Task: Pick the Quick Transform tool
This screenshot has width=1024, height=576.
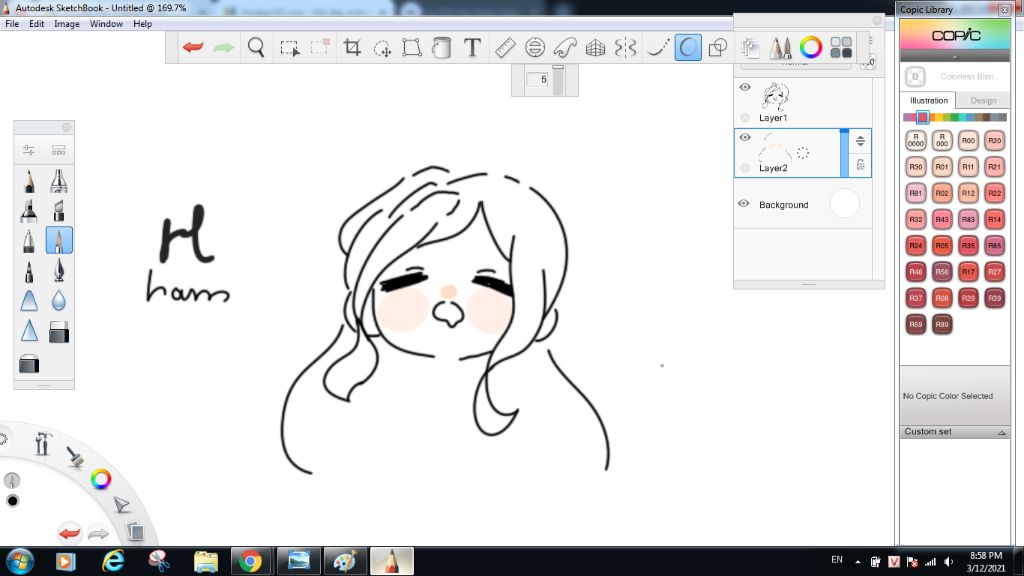Action: point(382,48)
